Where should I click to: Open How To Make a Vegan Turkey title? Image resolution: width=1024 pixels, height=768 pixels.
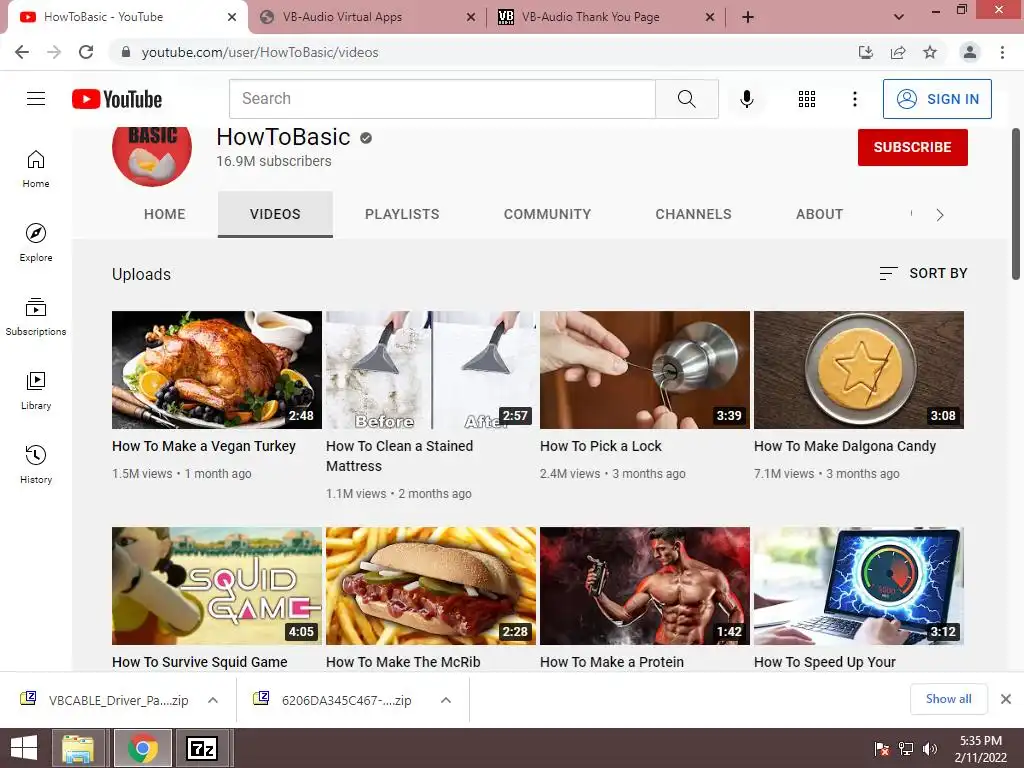coord(204,446)
